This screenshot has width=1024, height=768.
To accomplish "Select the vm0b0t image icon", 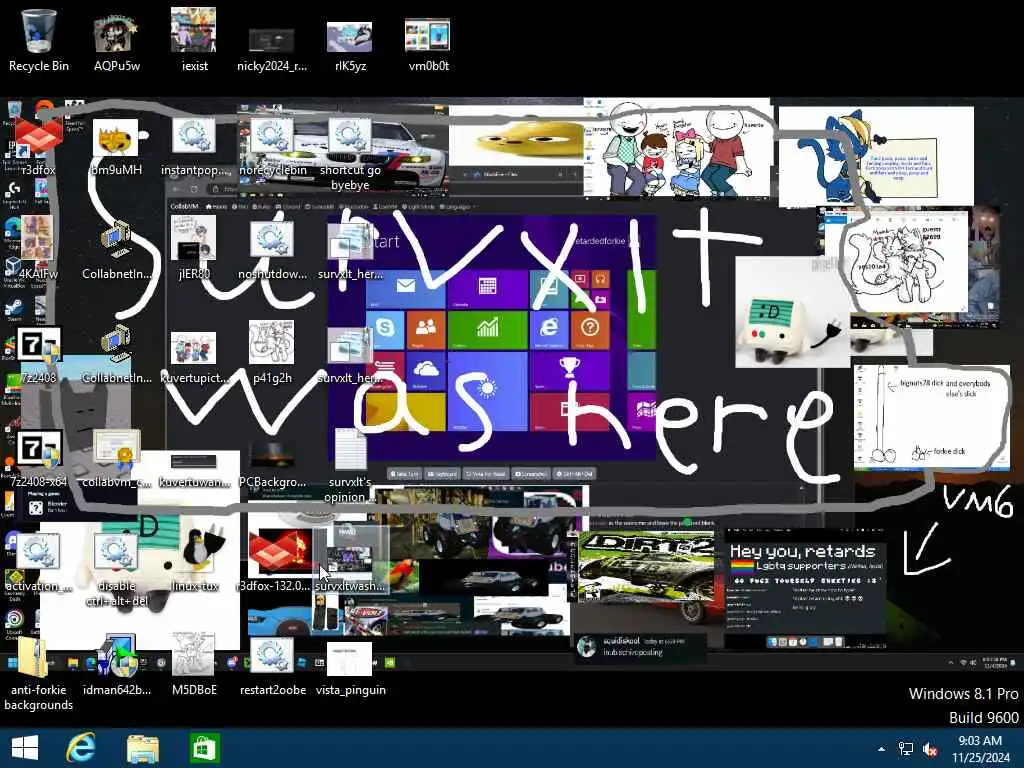I will pyautogui.click(x=428, y=44).
